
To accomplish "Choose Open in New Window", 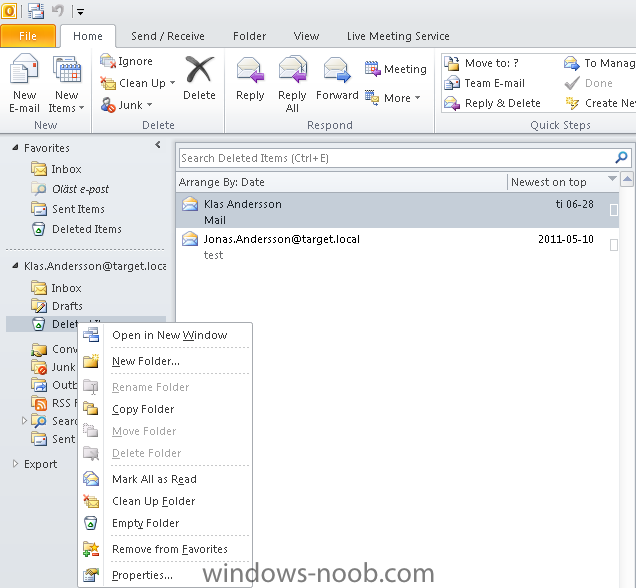I will (x=165, y=335).
